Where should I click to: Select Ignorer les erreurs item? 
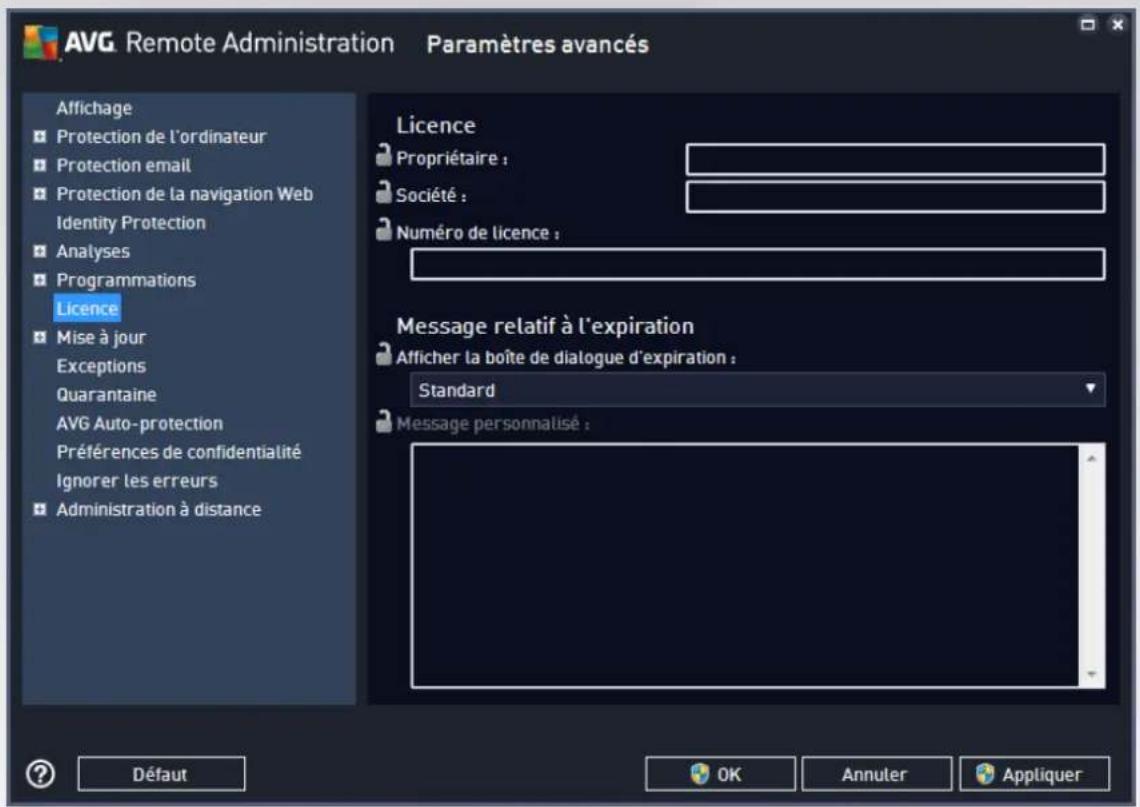(137, 481)
